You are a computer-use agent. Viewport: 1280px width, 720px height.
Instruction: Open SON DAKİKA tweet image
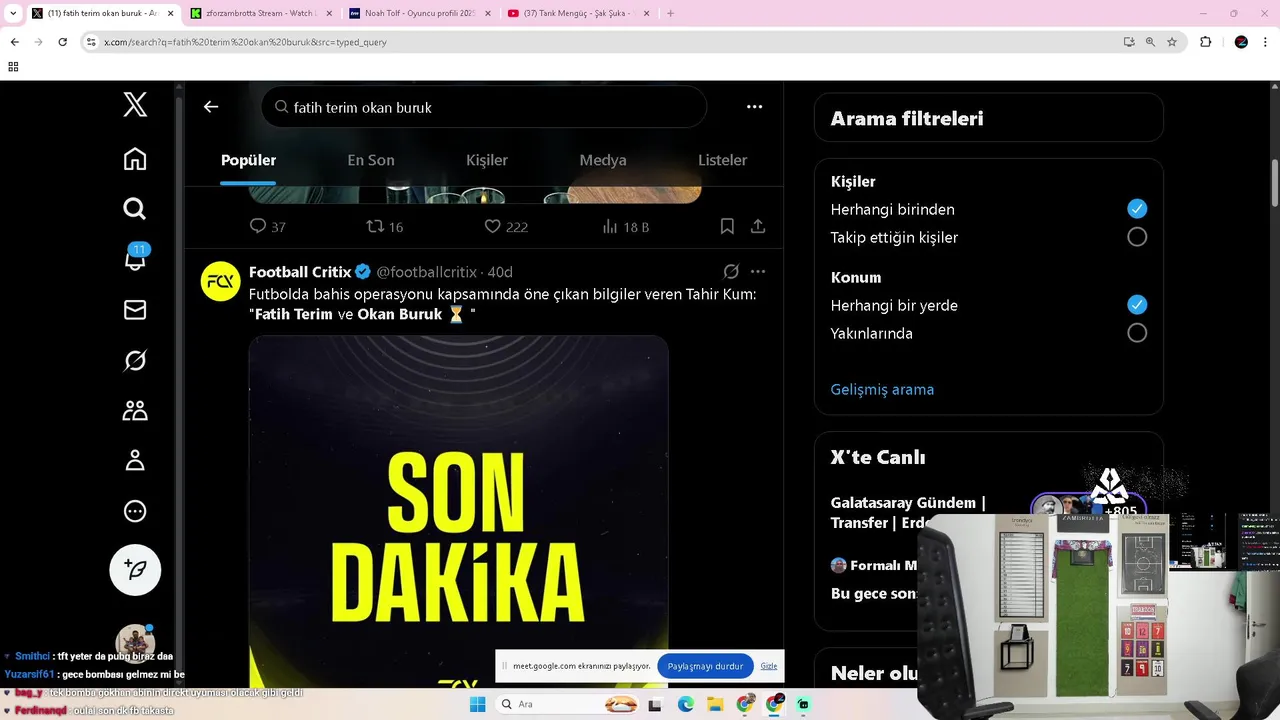pos(458,511)
